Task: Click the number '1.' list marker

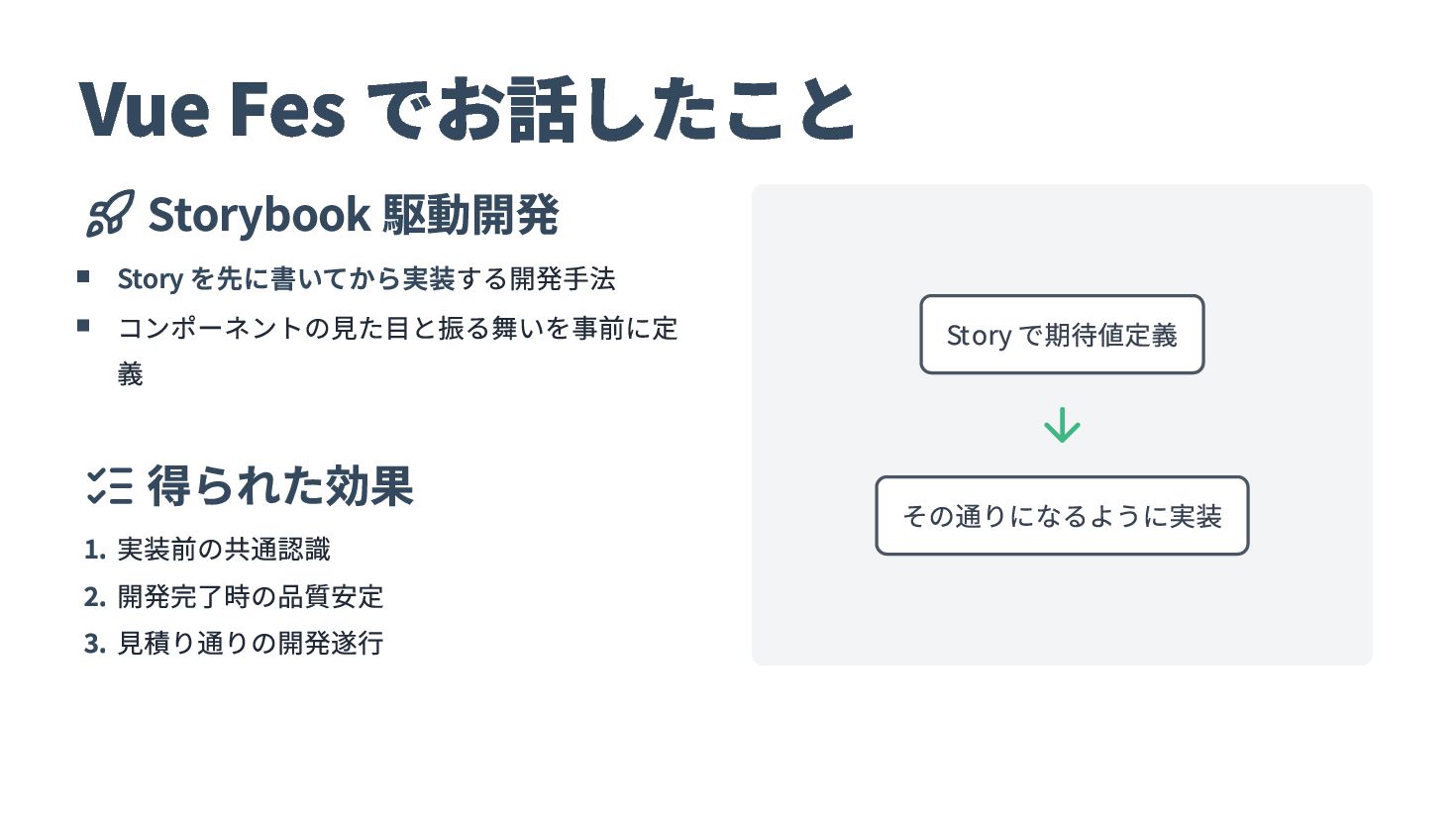Action: pyautogui.click(x=95, y=550)
